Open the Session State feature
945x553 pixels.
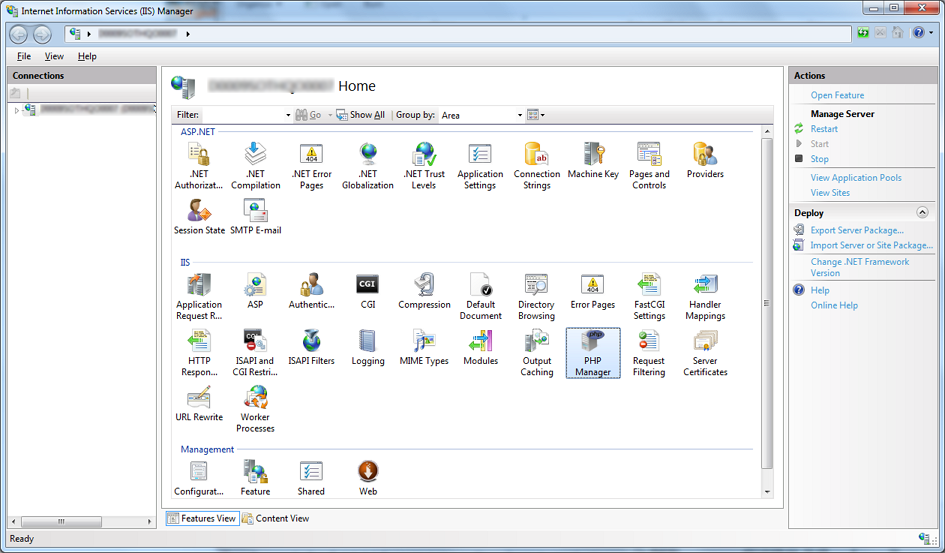199,217
